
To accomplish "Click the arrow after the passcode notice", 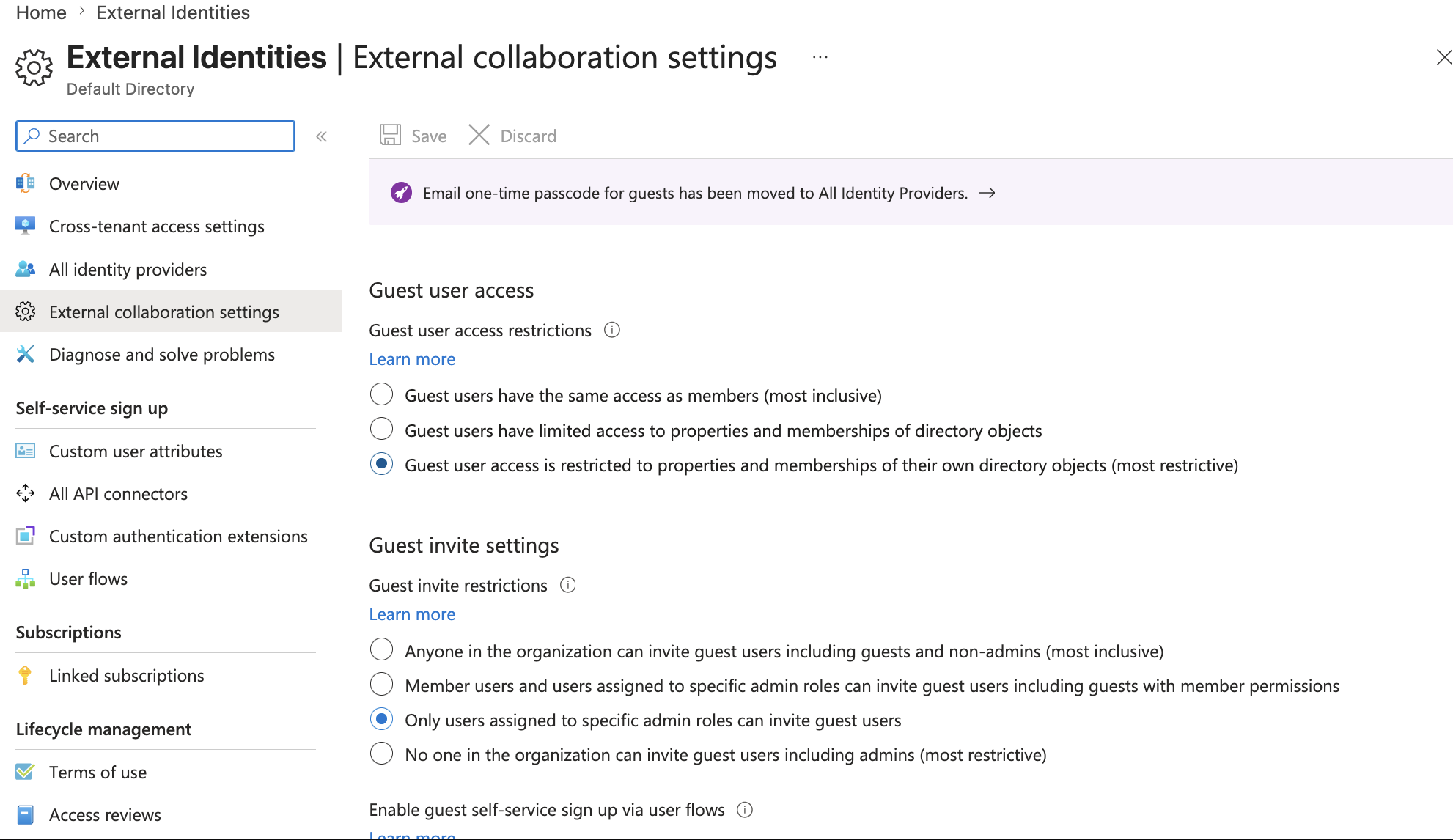I will [987, 193].
